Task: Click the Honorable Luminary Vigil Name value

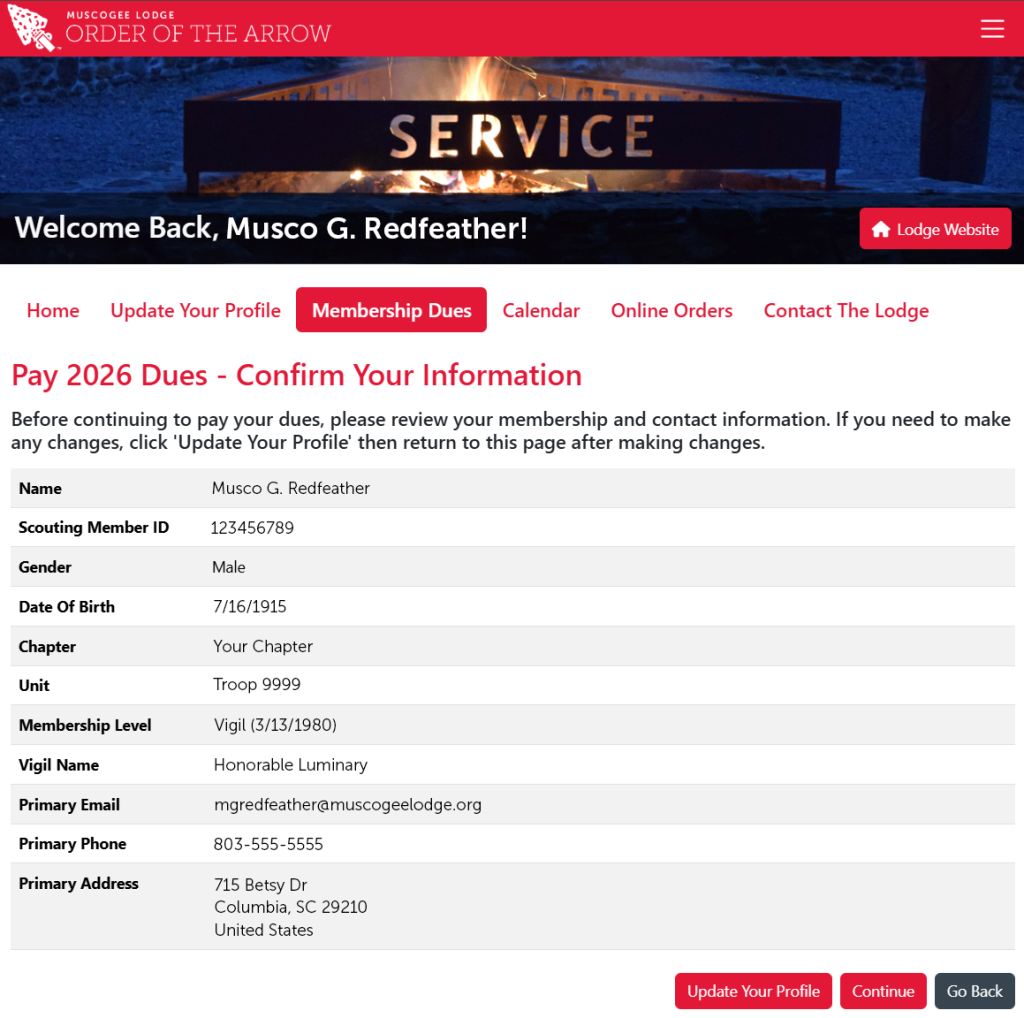Action: 290,765
